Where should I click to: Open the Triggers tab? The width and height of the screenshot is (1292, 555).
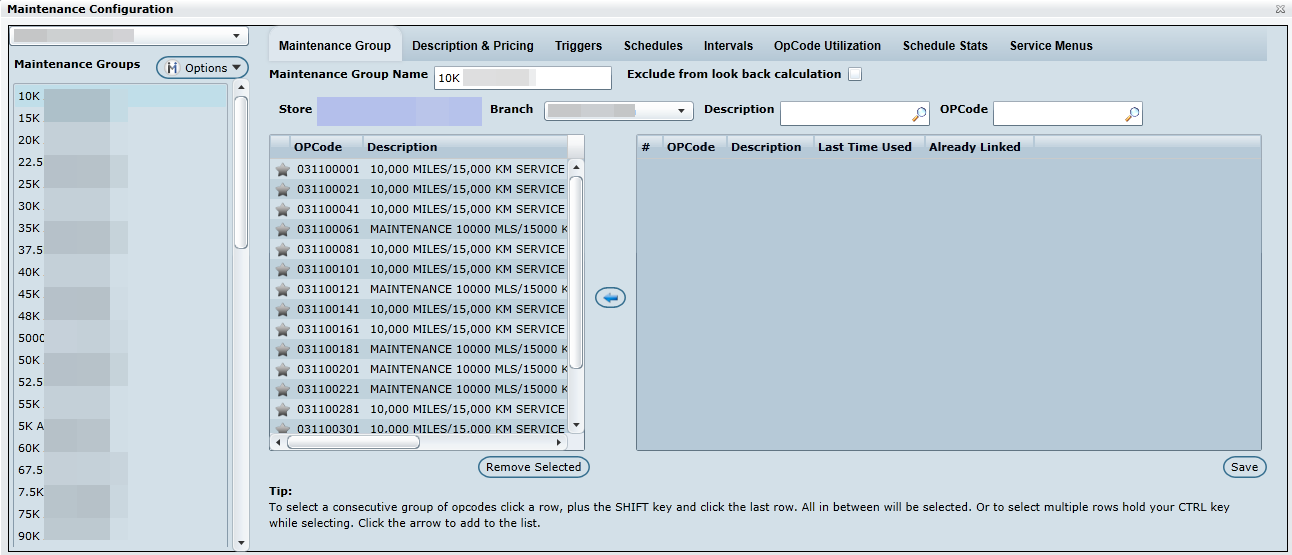pyautogui.click(x=578, y=46)
